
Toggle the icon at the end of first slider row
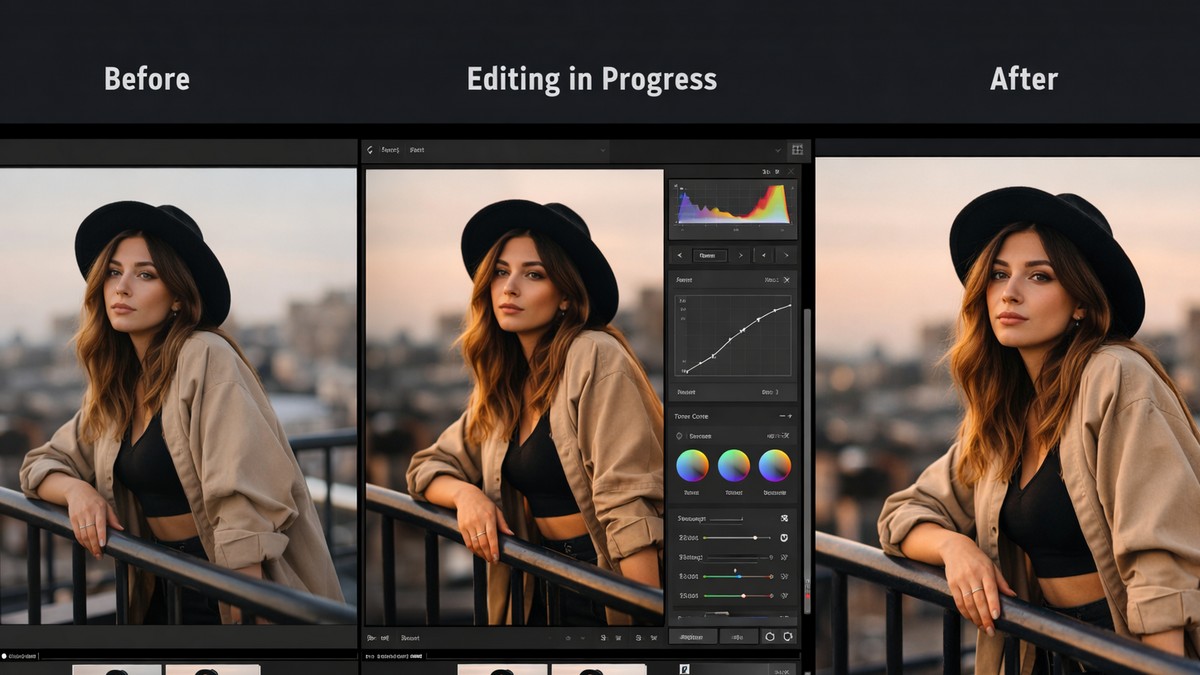pyautogui.click(x=784, y=518)
